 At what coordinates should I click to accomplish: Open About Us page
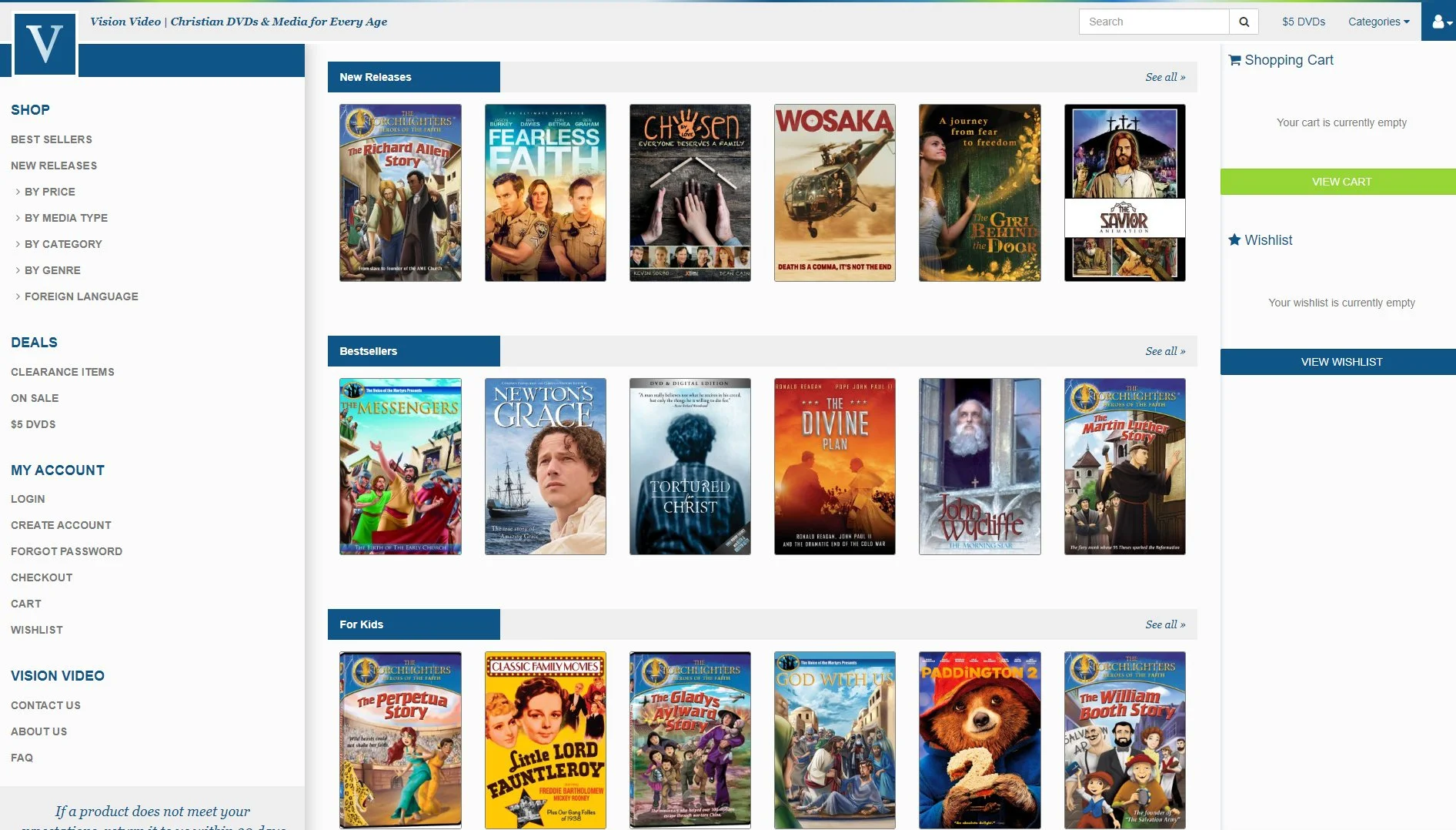pyautogui.click(x=38, y=731)
